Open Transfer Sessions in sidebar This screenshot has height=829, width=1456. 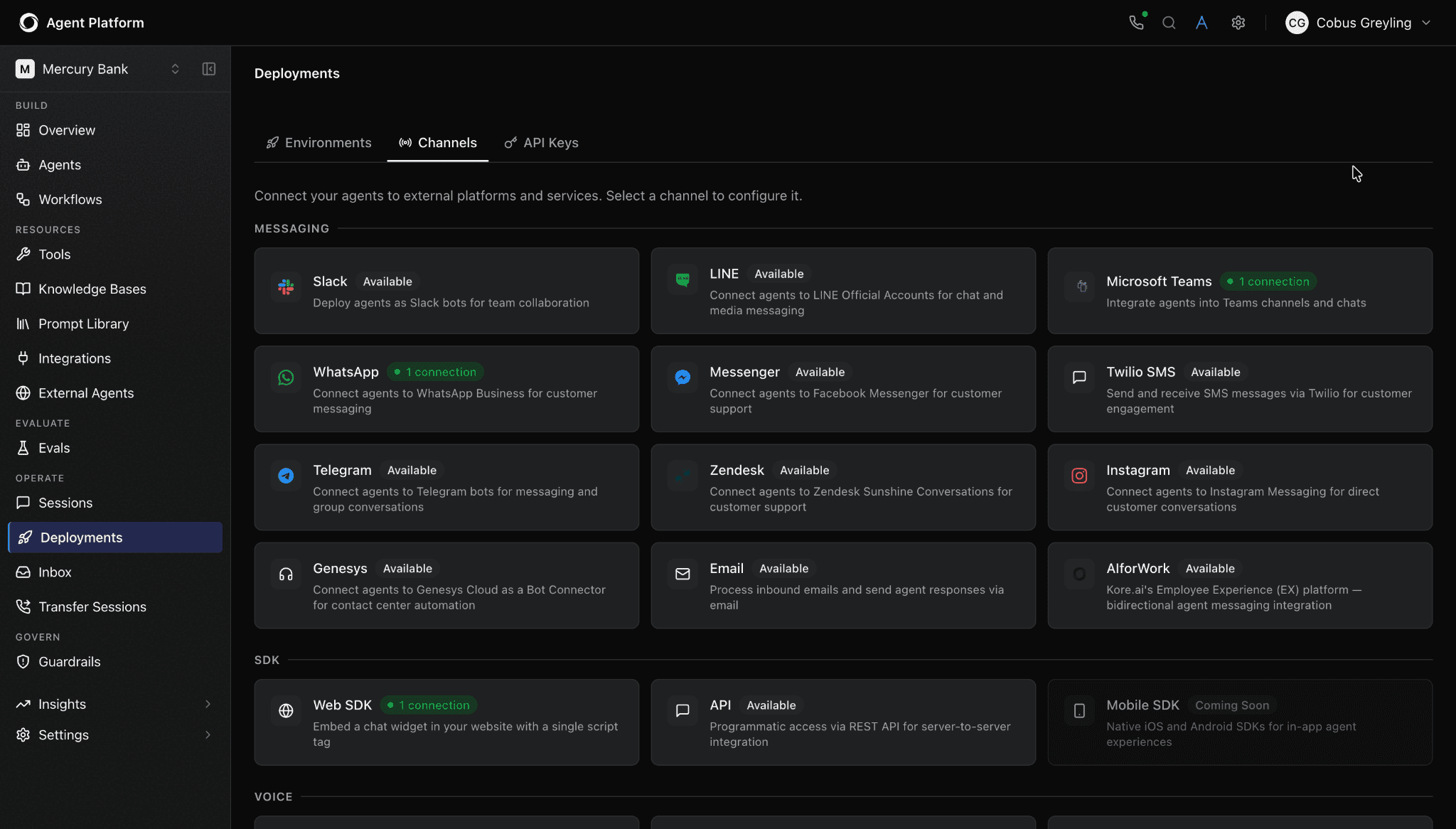[115, 607]
